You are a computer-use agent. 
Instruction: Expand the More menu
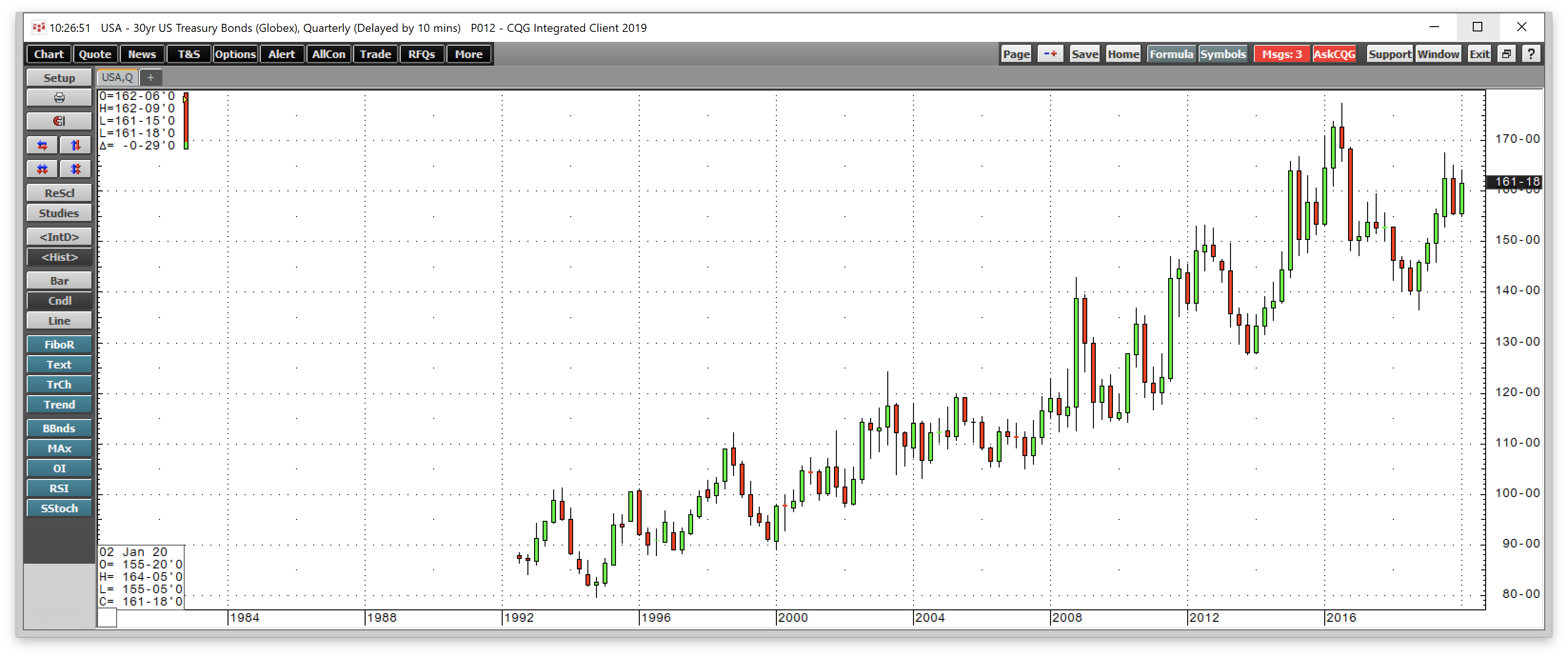469,54
